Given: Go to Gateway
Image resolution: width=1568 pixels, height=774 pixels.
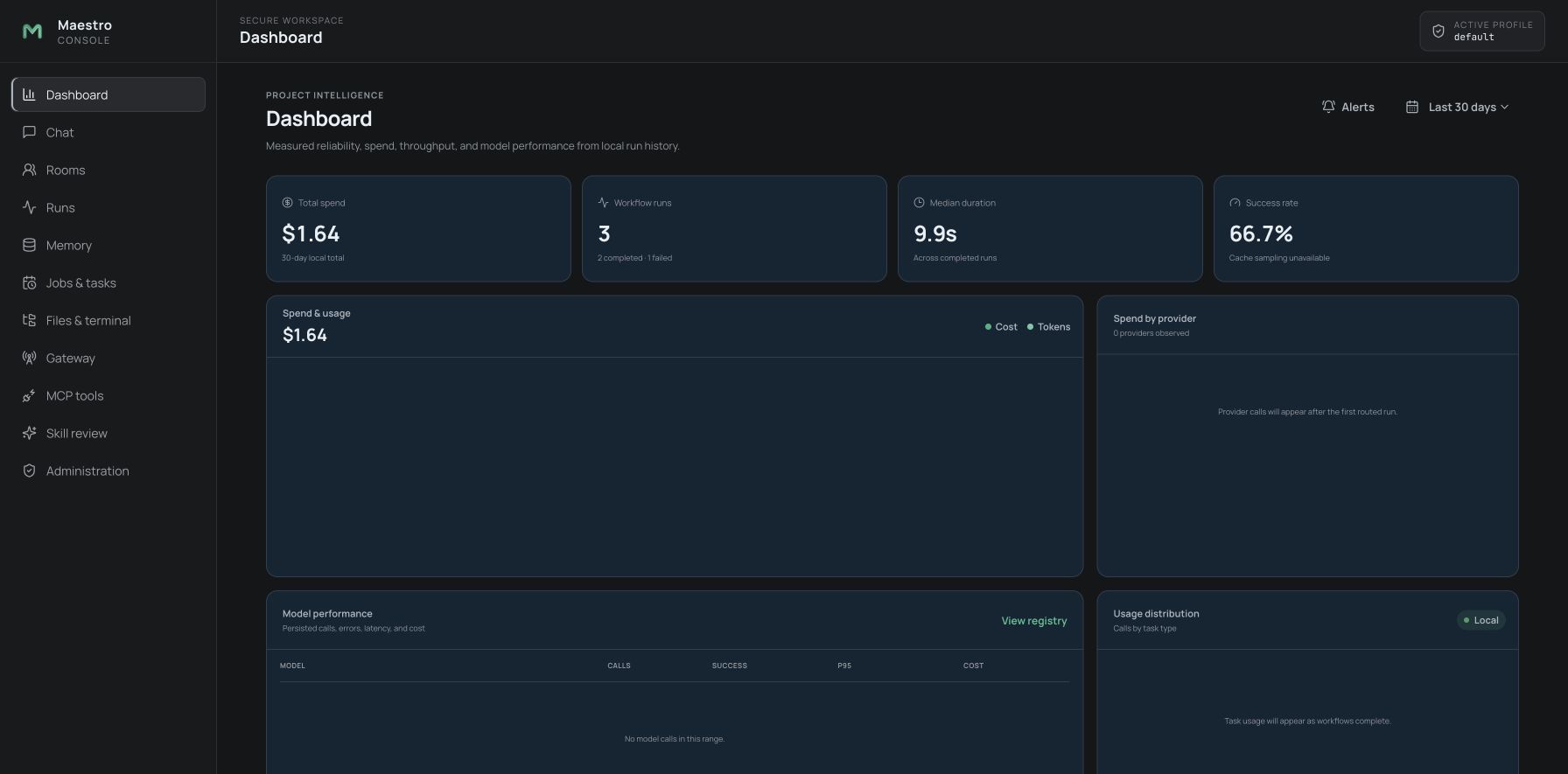Looking at the screenshot, I should point(108,358).
